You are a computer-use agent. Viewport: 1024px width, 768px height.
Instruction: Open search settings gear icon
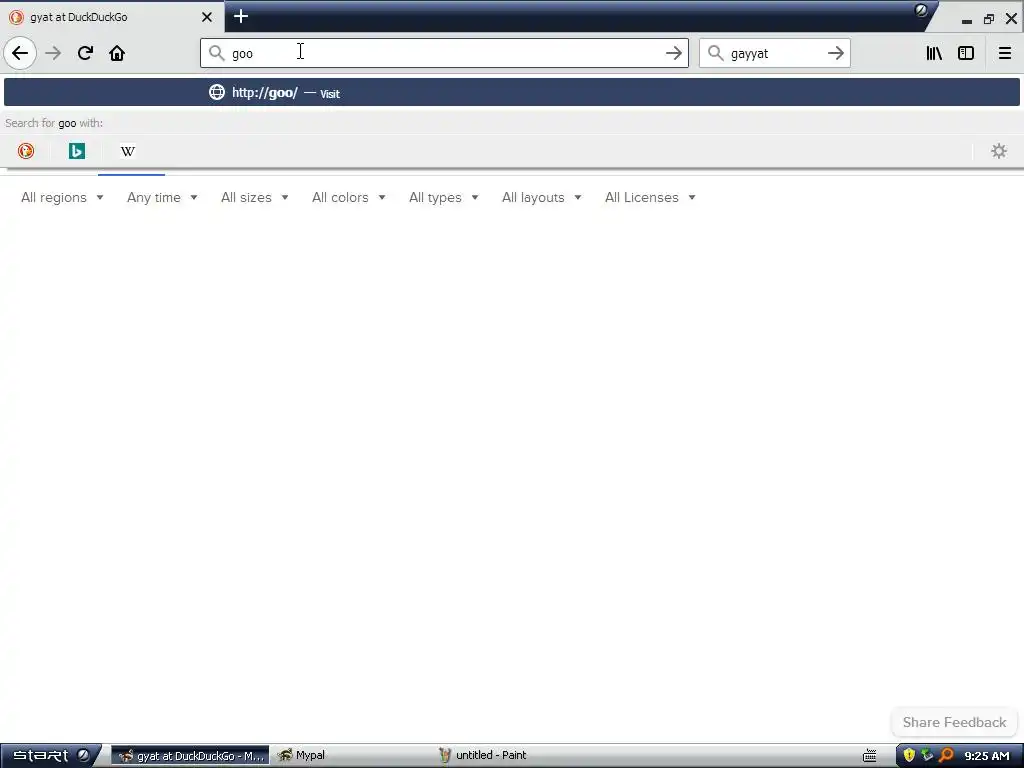(x=999, y=151)
